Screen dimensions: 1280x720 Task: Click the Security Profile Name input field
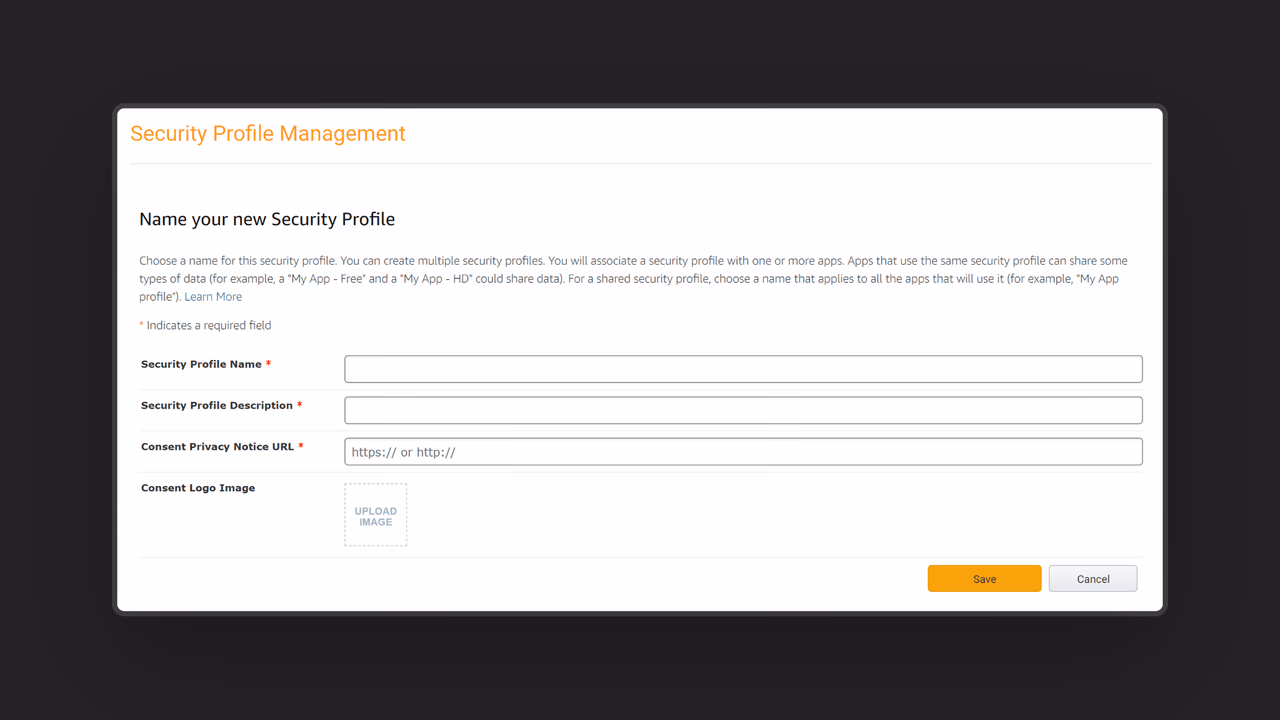coord(743,369)
